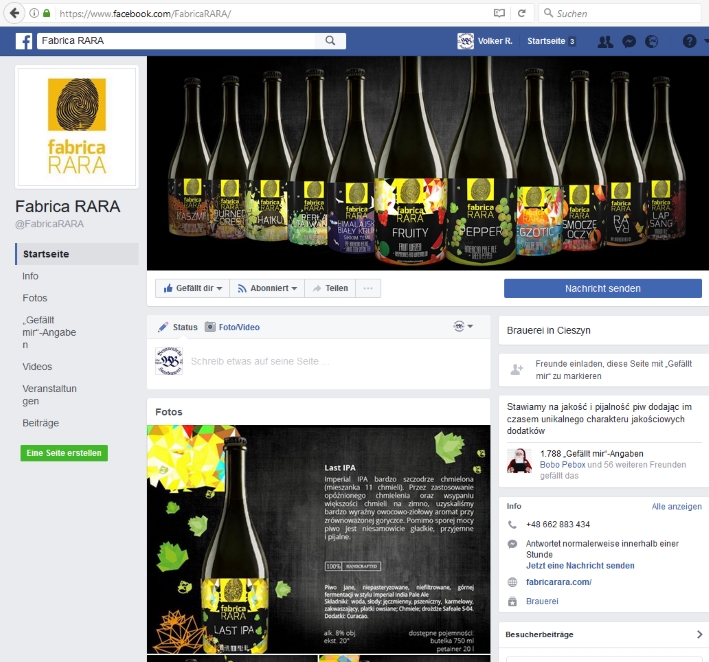Screen dimensions: 709x662
Task: Click the Fabrica RARA search field
Action: [176, 41]
